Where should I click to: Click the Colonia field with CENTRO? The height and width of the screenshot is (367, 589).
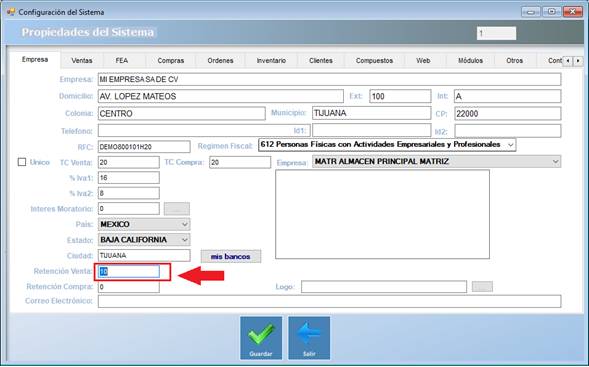coord(181,113)
